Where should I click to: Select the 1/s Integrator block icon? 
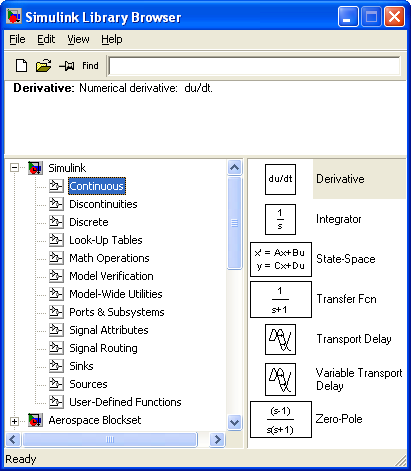pyautogui.click(x=280, y=219)
